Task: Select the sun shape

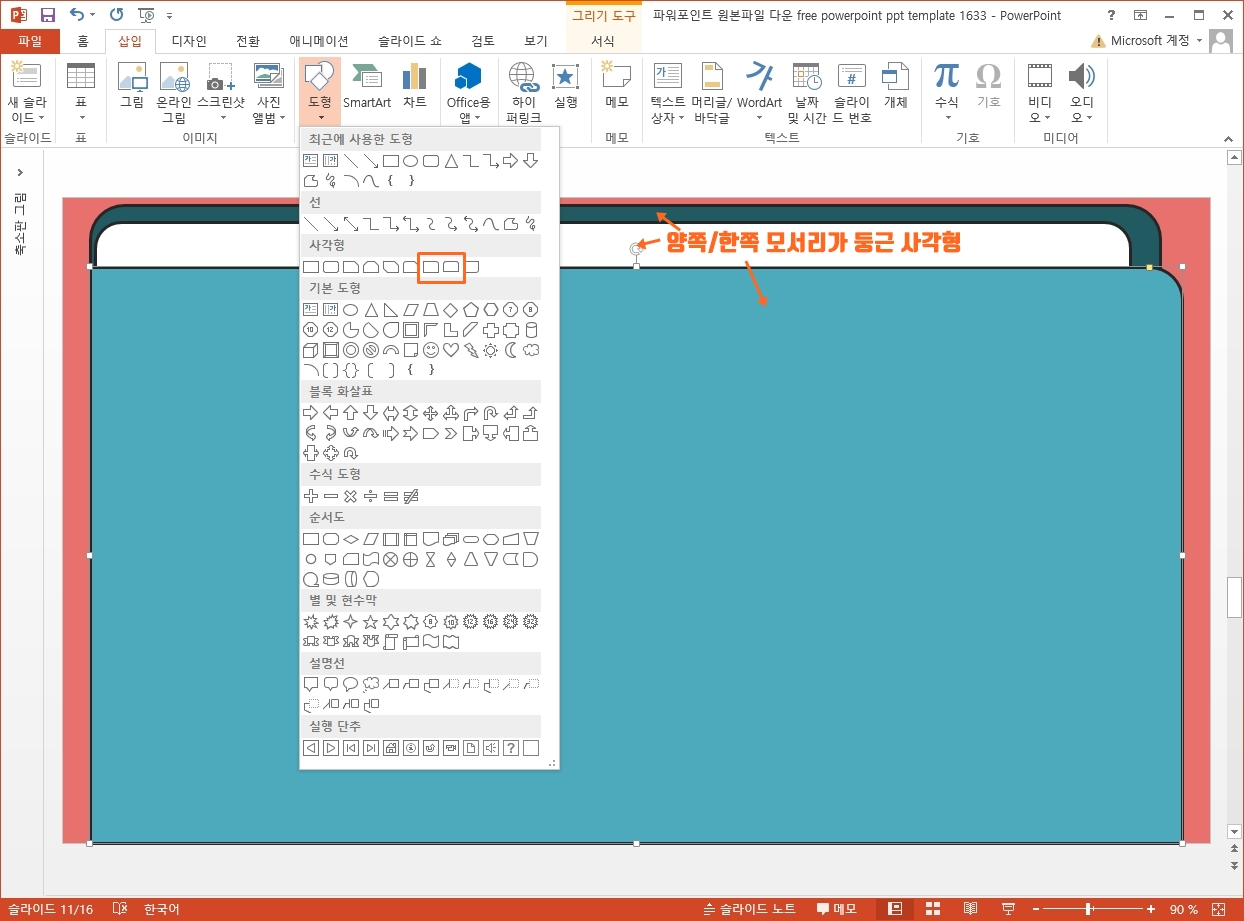Action: tap(491, 350)
